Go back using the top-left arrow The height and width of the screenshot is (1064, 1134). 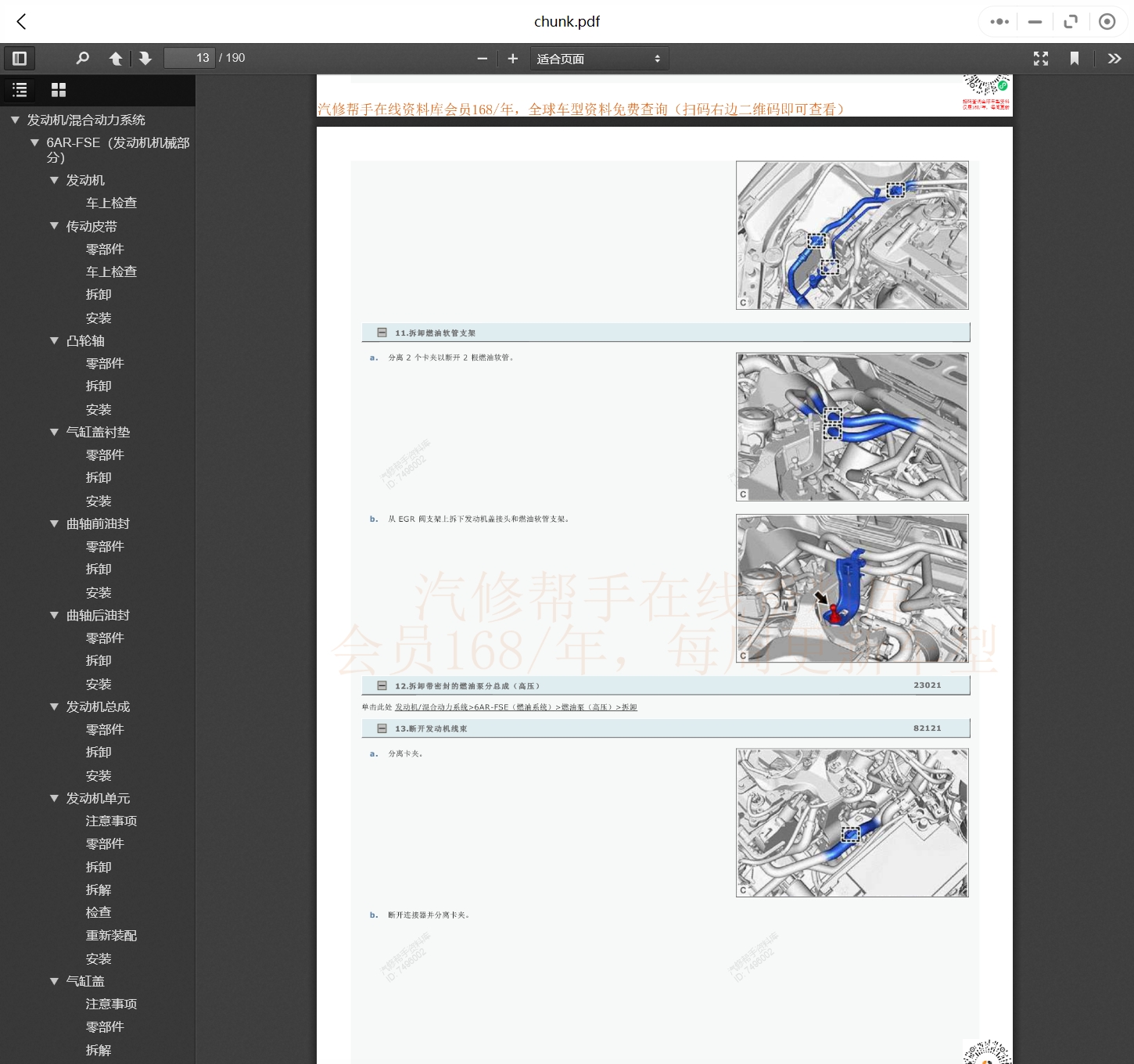[22, 22]
